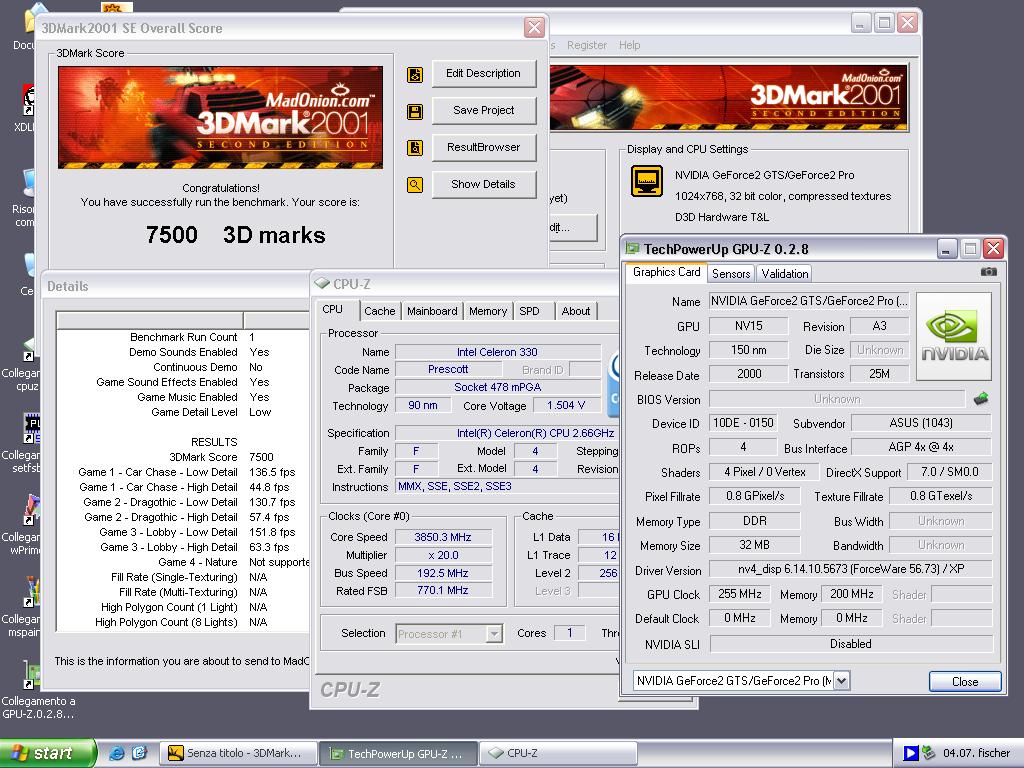Click the GPU-Z camera screenshot icon
This screenshot has width=1024, height=768.
[x=989, y=272]
